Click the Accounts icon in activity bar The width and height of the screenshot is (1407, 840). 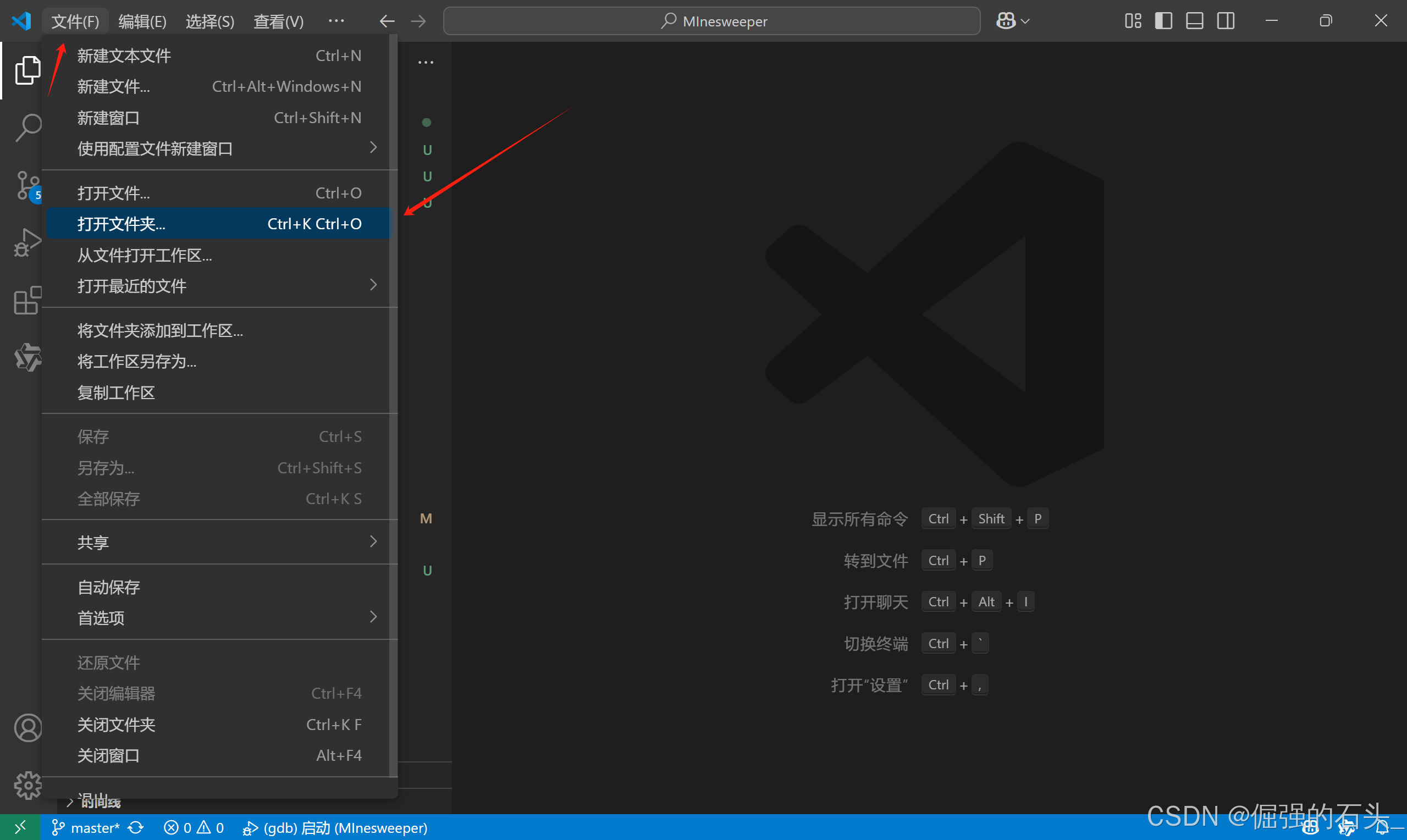(x=27, y=727)
